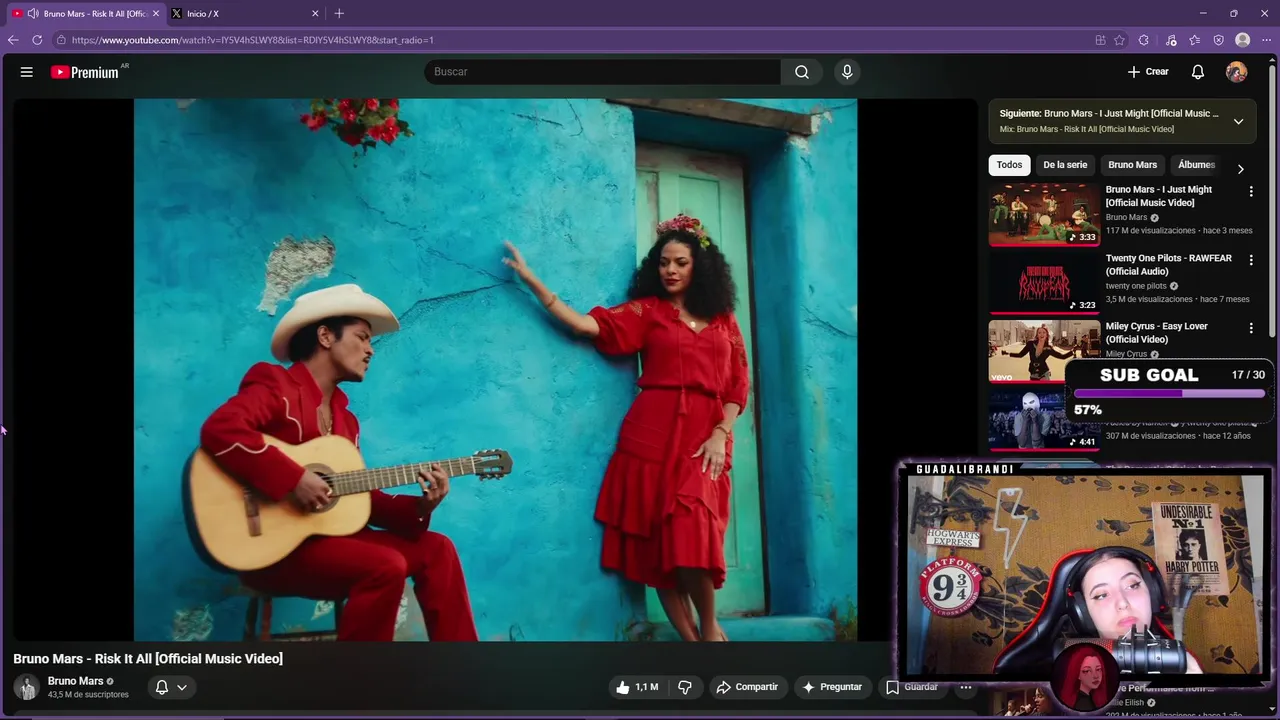
Task: Open browser extensions puzzle icon
Action: (1144, 40)
